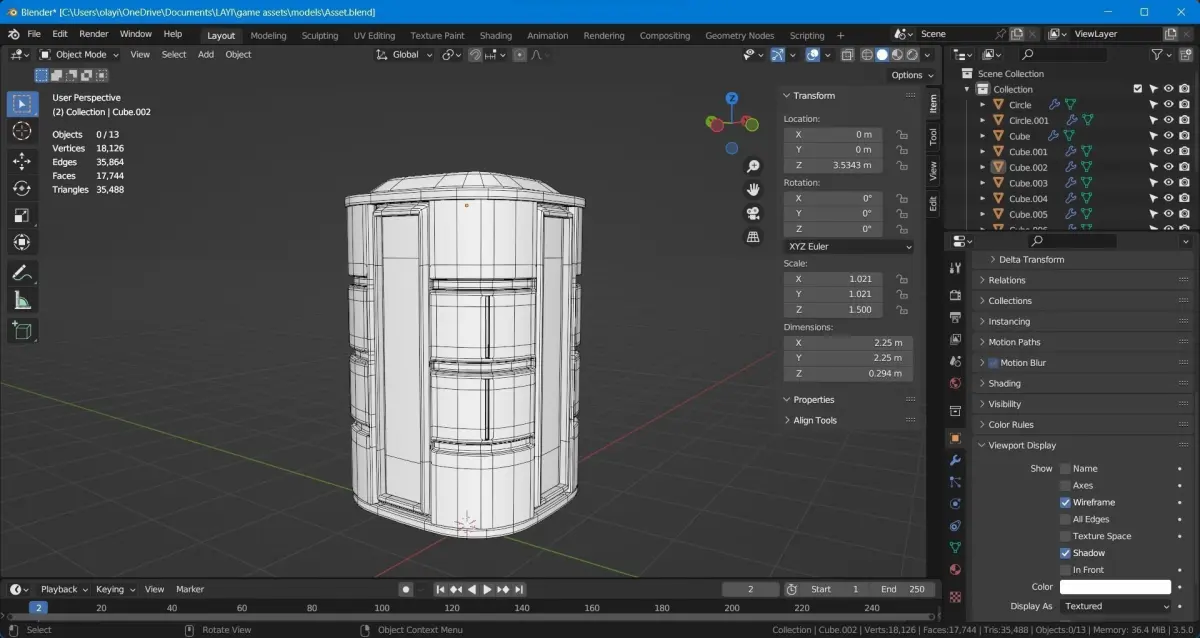Open the File menu
The height and width of the screenshot is (638, 1200).
(34, 34)
